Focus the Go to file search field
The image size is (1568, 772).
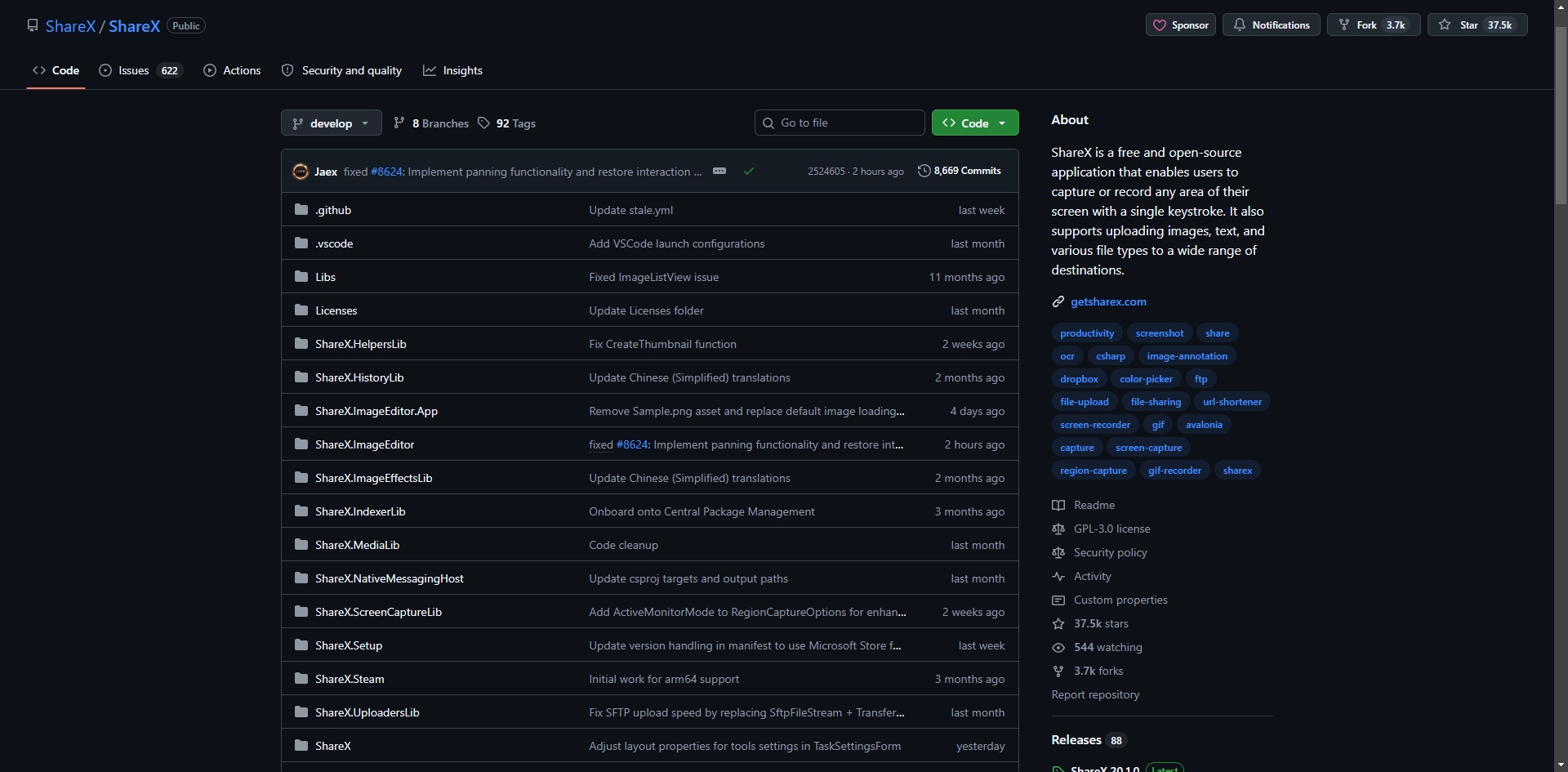tap(840, 123)
